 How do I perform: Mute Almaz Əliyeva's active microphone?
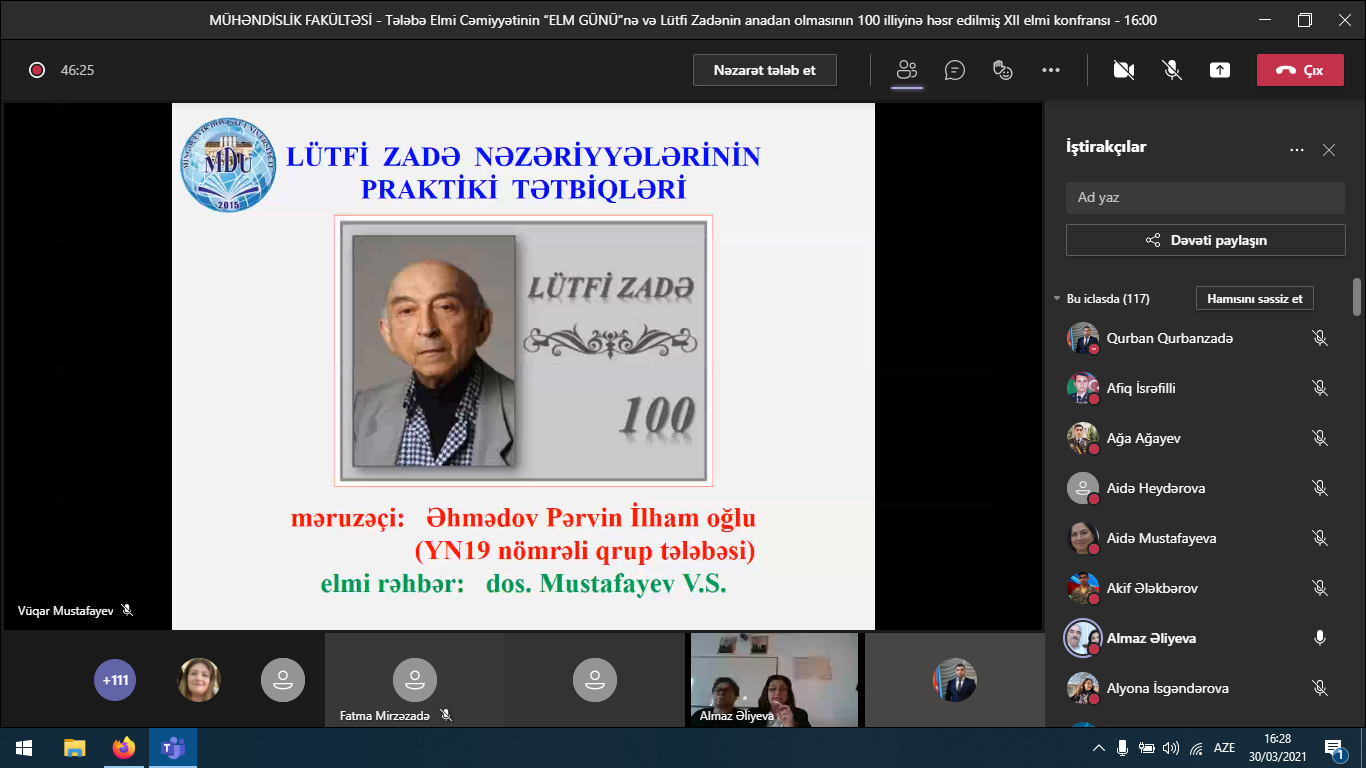pyautogui.click(x=1320, y=638)
